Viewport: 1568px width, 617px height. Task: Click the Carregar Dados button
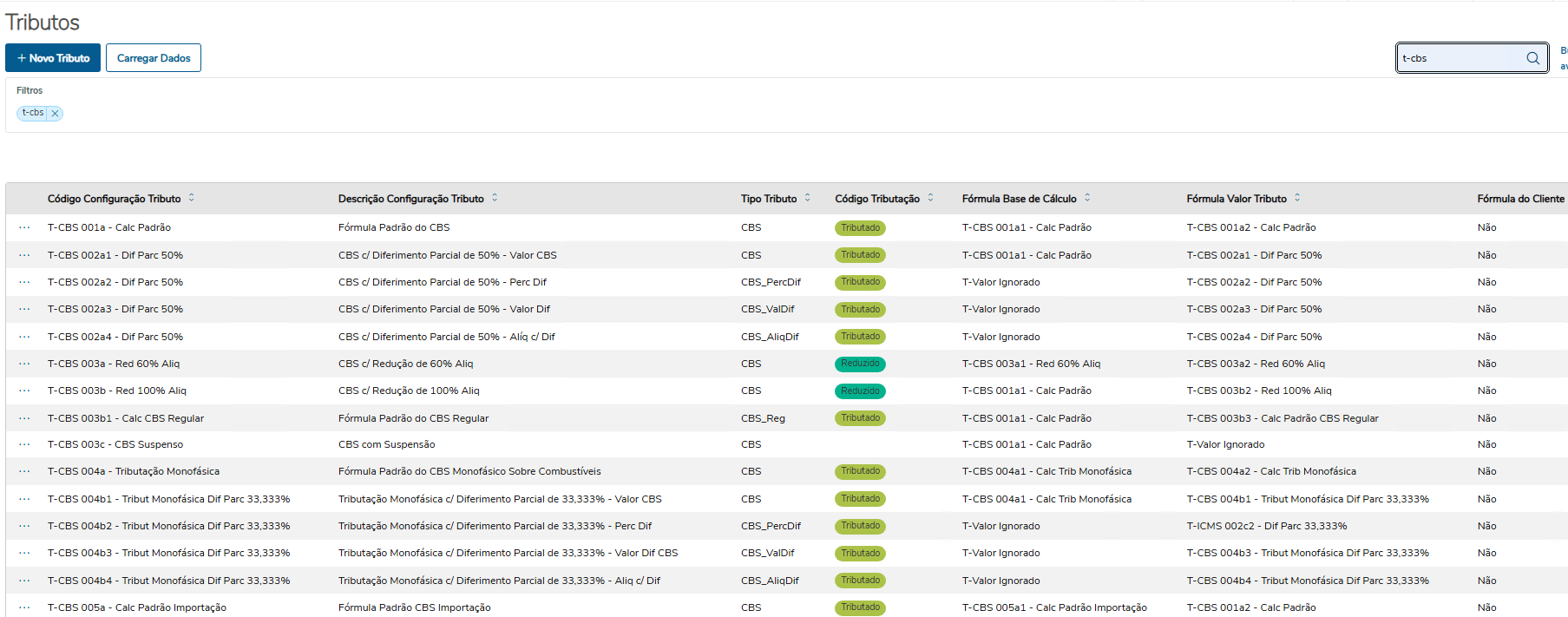tap(154, 58)
